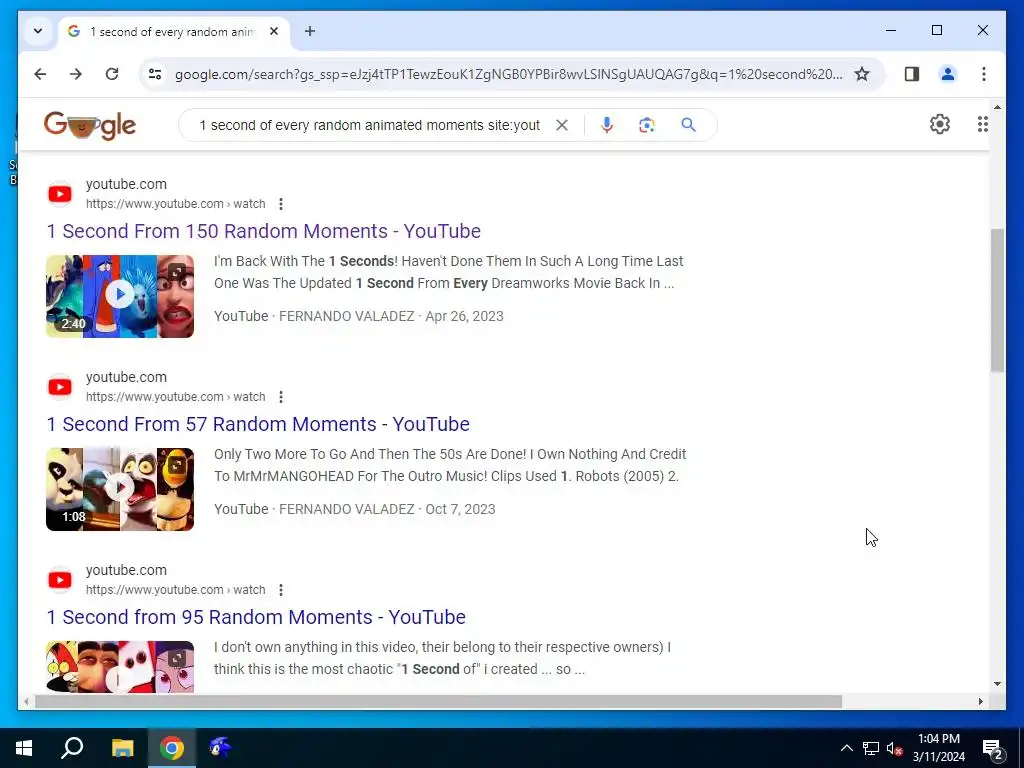Click the scroll left arrow

26,701
